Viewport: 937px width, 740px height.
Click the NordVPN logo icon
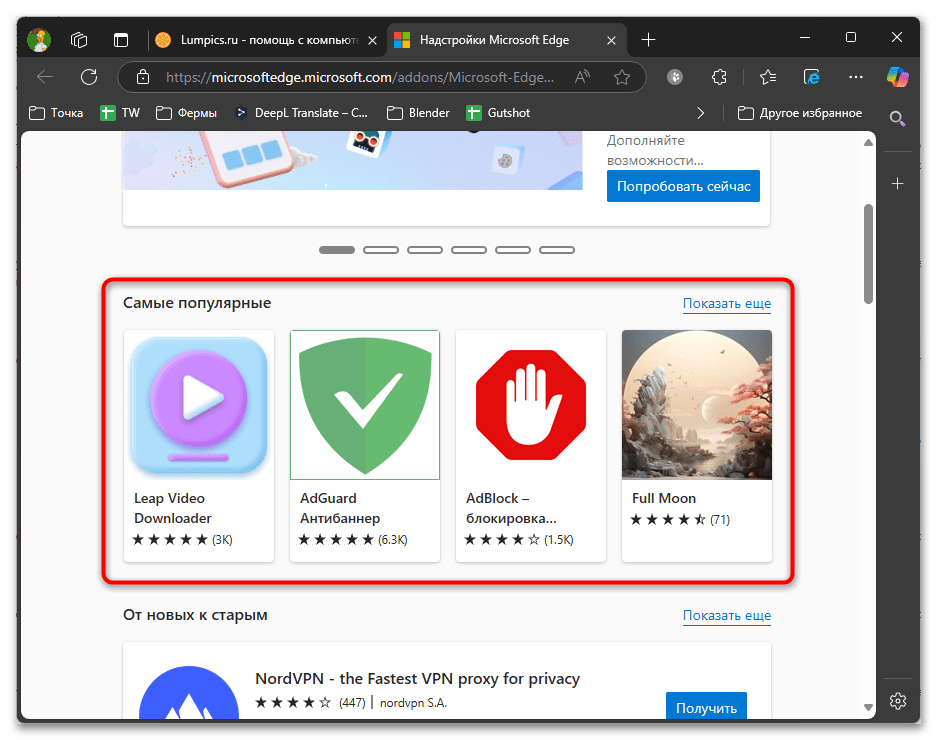(x=189, y=693)
